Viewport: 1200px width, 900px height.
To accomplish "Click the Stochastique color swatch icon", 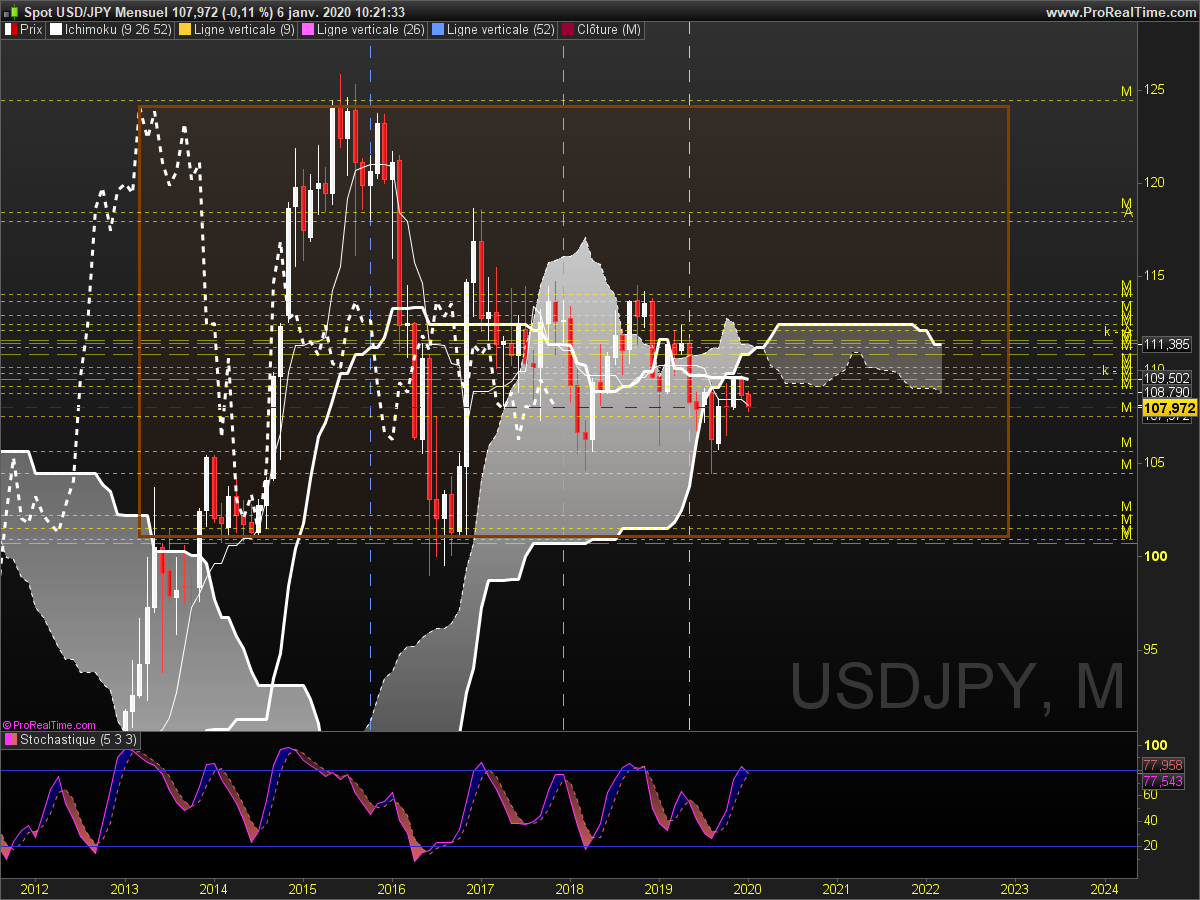I will point(11,740).
